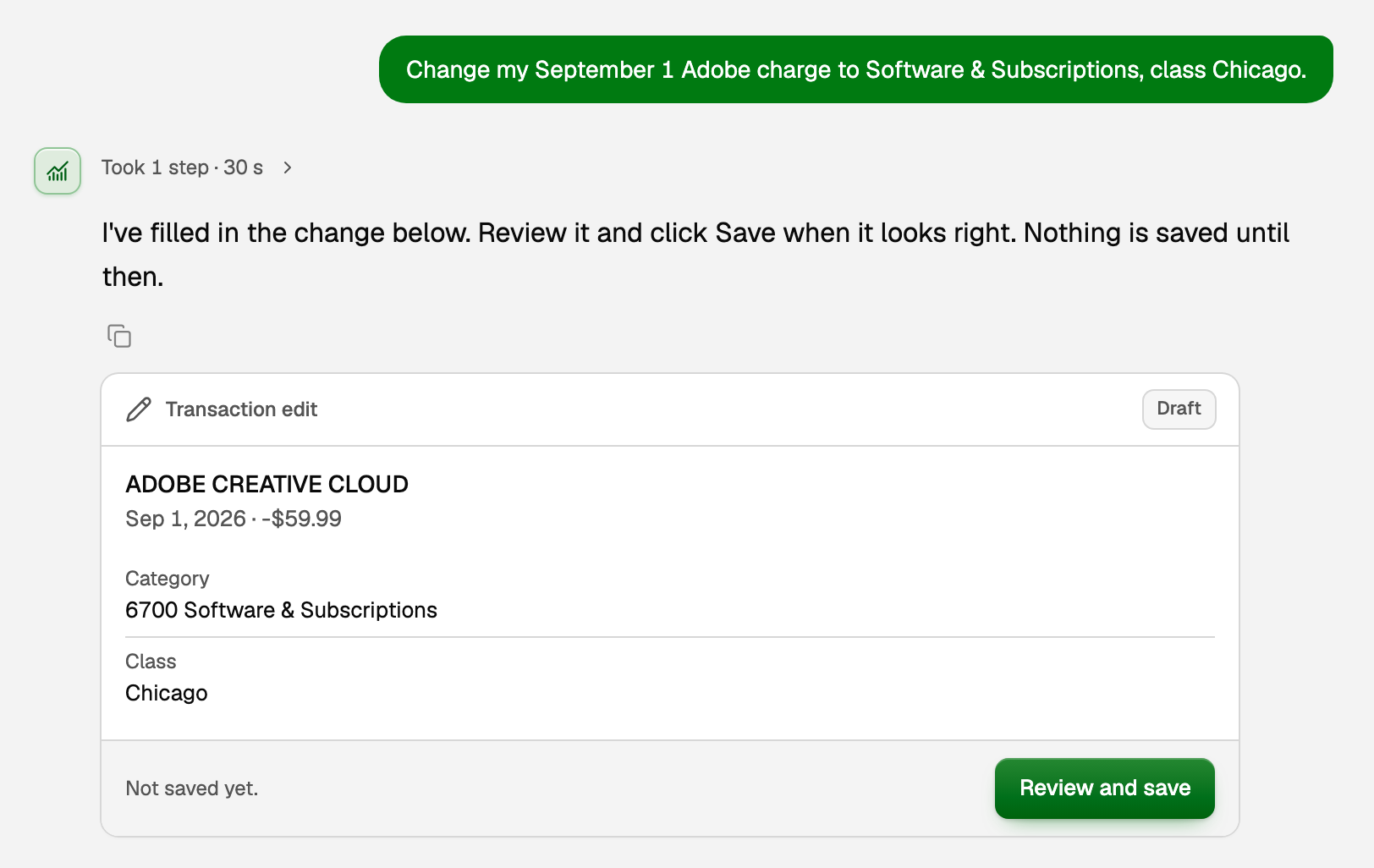This screenshot has height=868, width=1374.
Task: Select the Class field value 'Chicago'
Action: click(x=167, y=693)
